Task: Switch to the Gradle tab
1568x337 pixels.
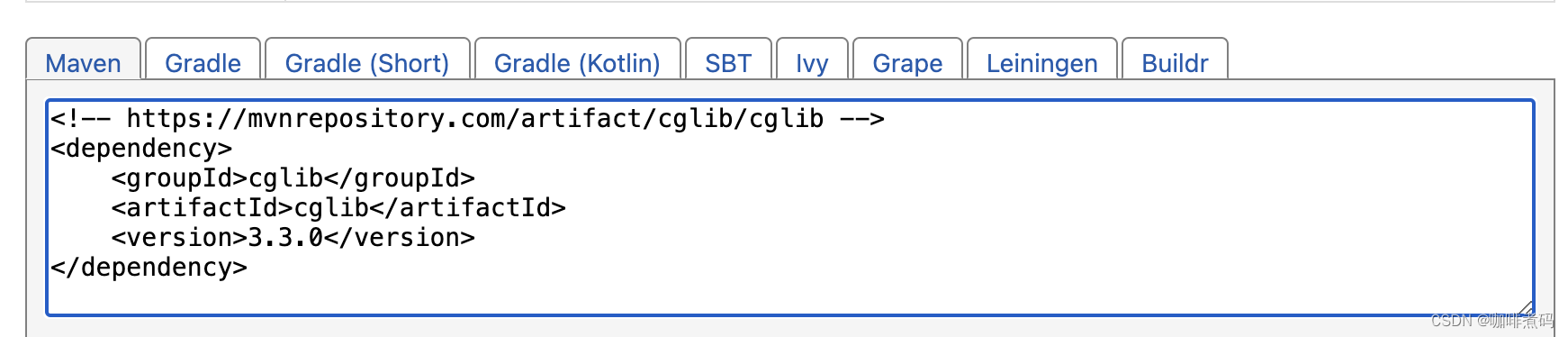Action: 203,61
